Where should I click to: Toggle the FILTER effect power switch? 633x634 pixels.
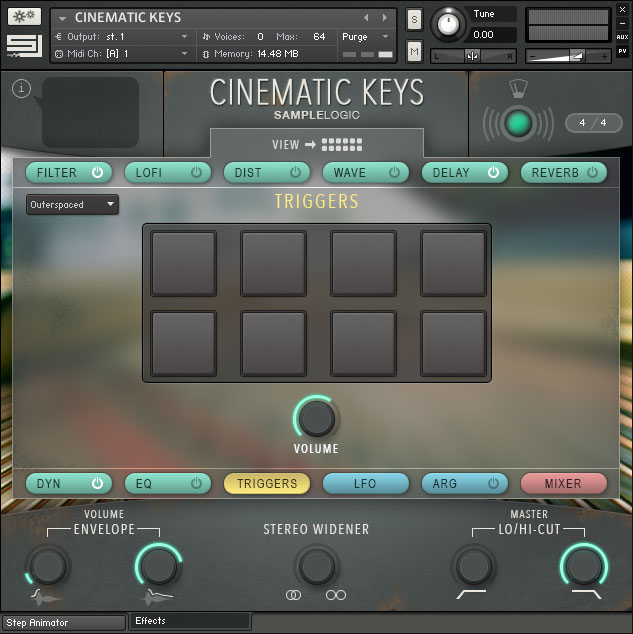tap(97, 172)
